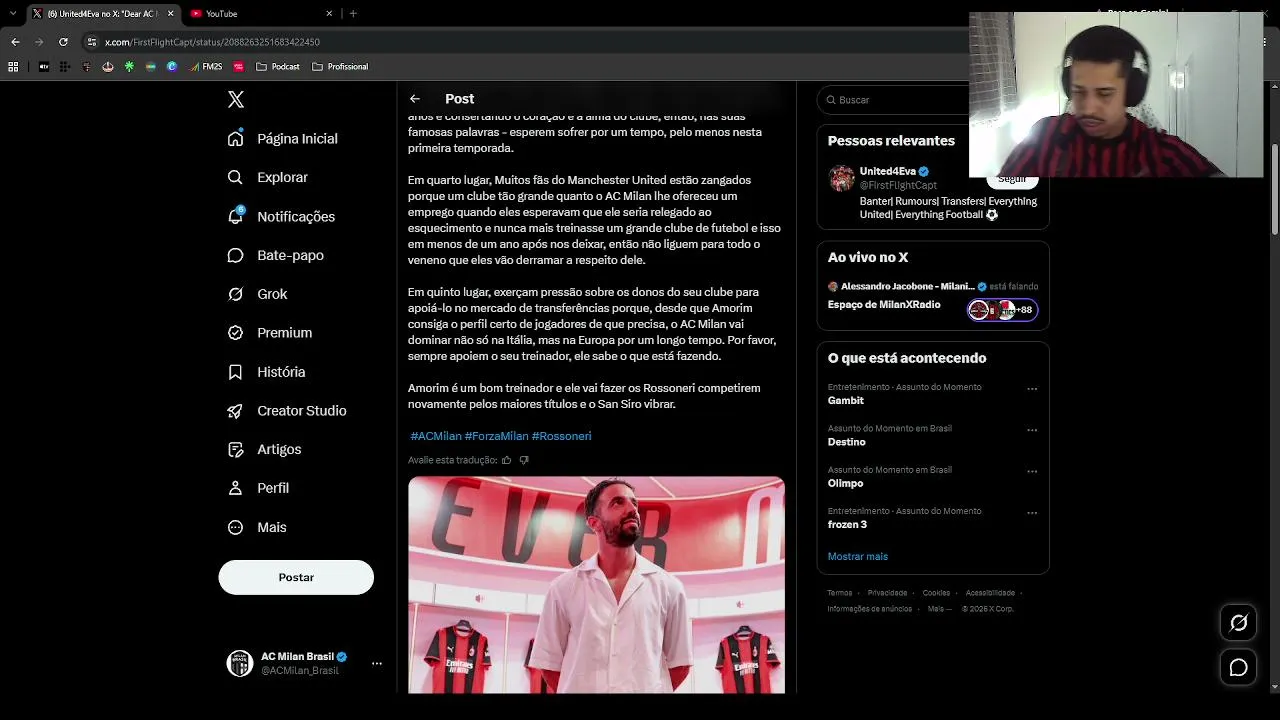Open Grok from the sidebar
1280x720 pixels.
click(x=258, y=294)
